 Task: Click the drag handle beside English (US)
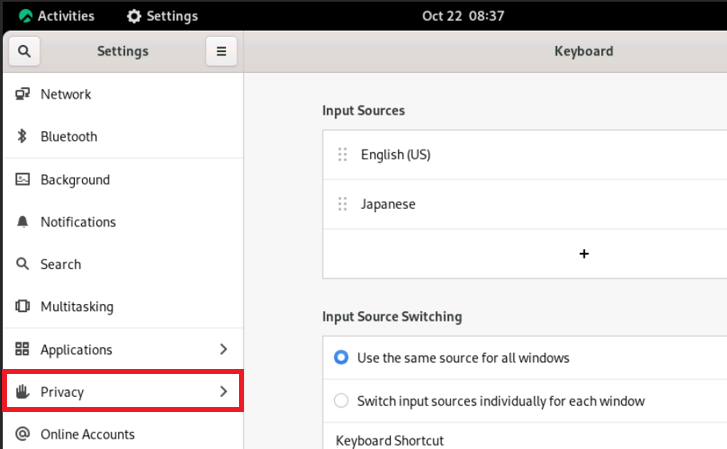342,155
